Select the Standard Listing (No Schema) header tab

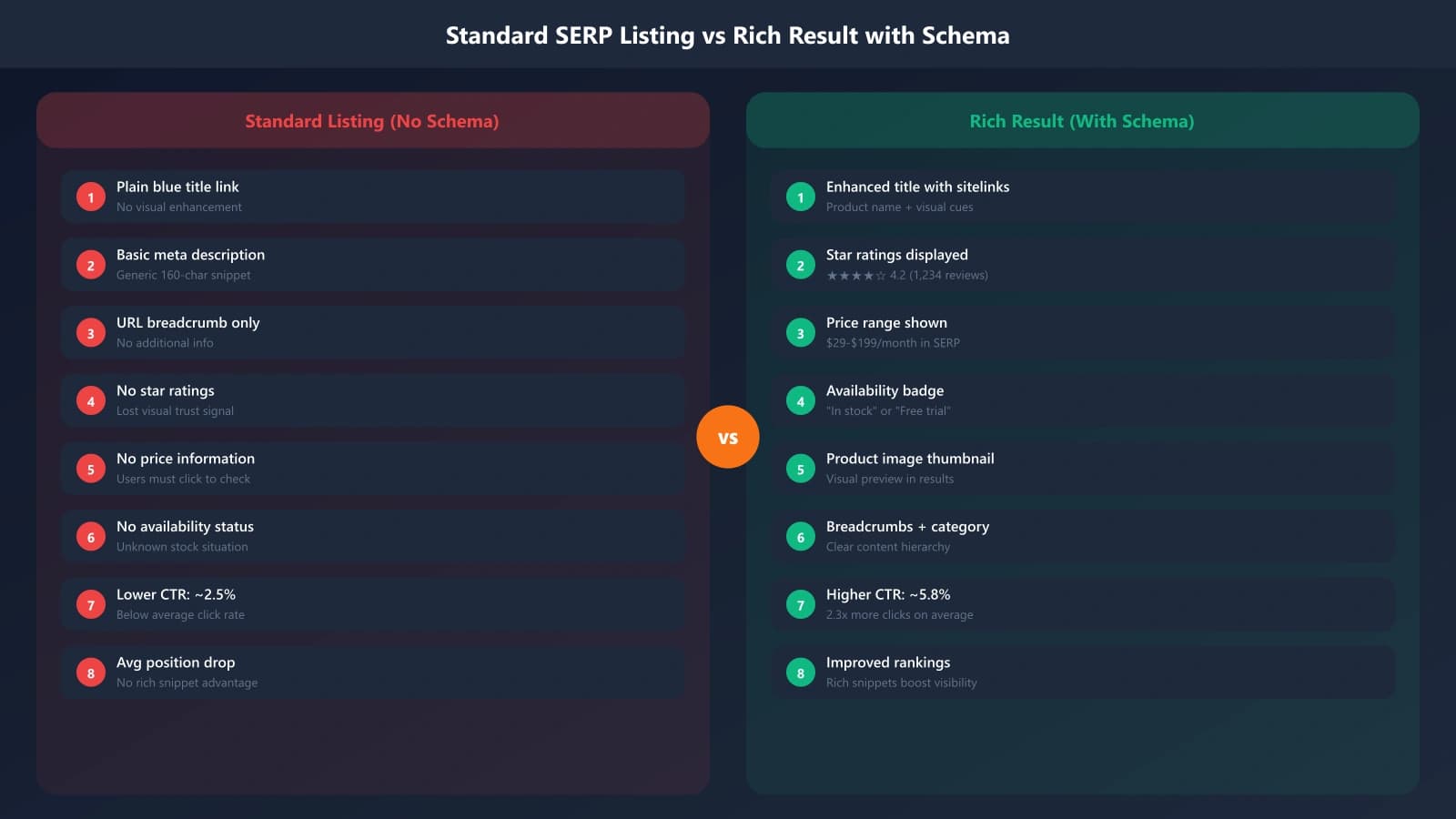click(371, 120)
